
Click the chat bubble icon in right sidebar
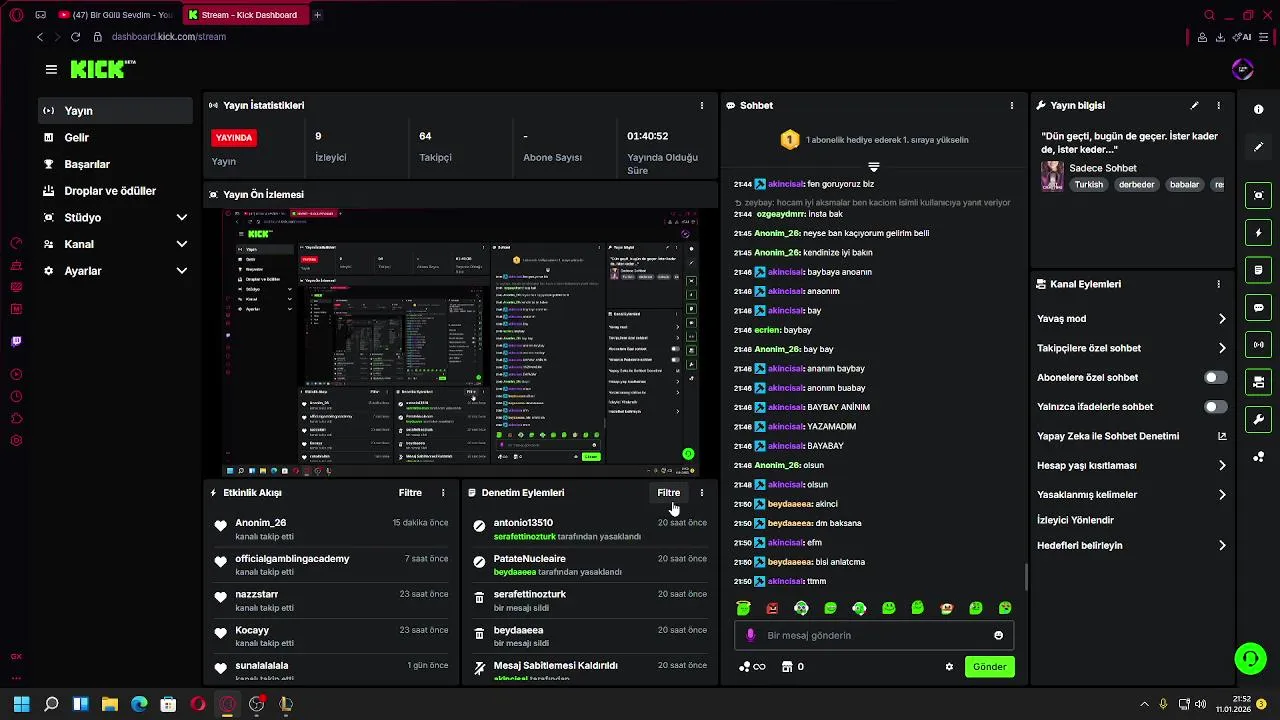(1258, 307)
